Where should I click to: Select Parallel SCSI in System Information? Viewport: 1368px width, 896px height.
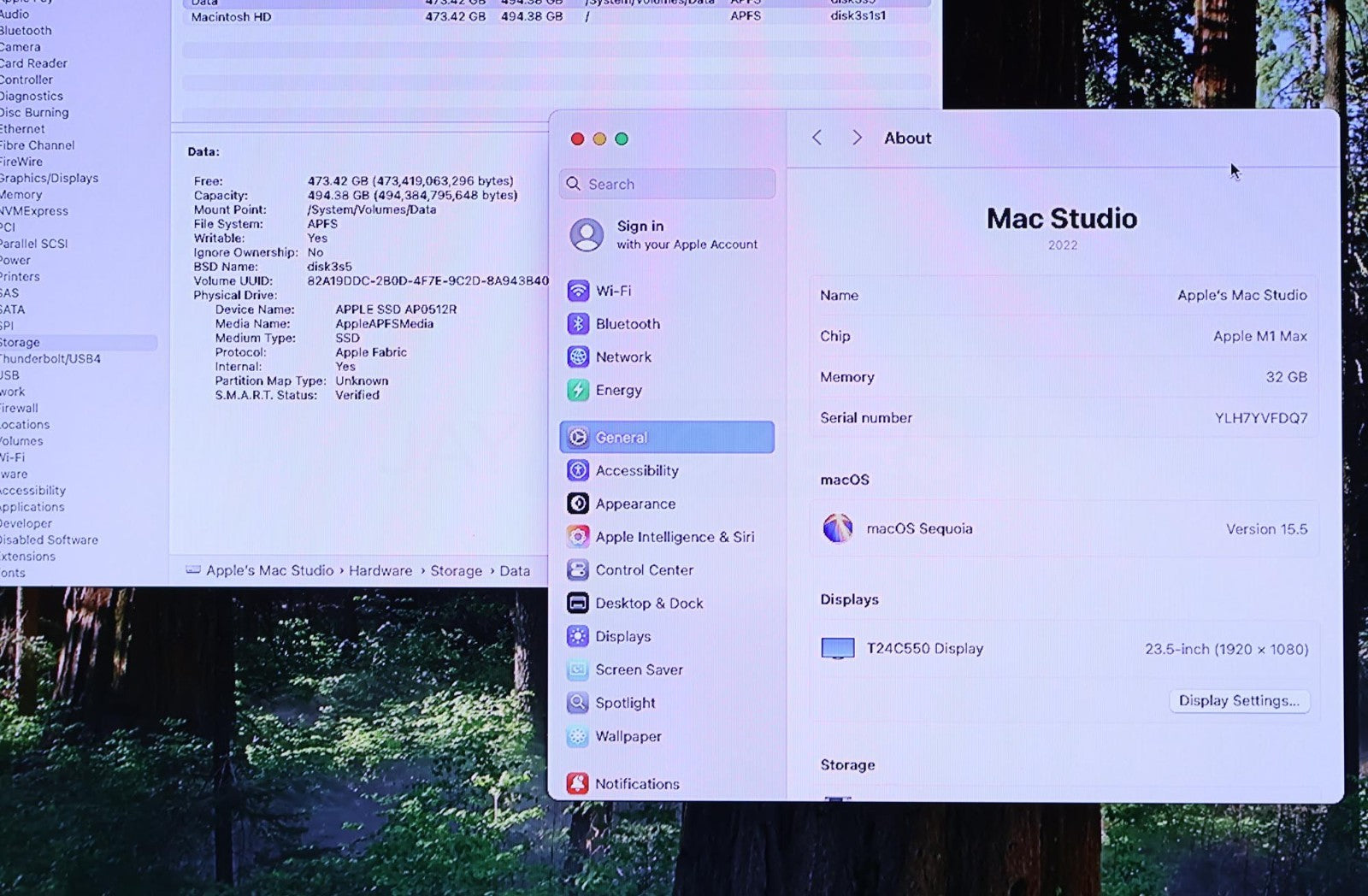tap(33, 244)
